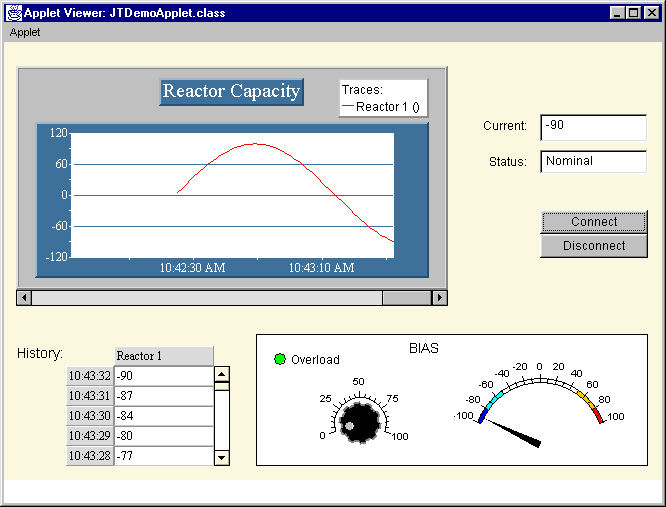Click the chart horizontal scrollbar thumb
Viewport: 666px width, 507px height.
[x=406, y=298]
